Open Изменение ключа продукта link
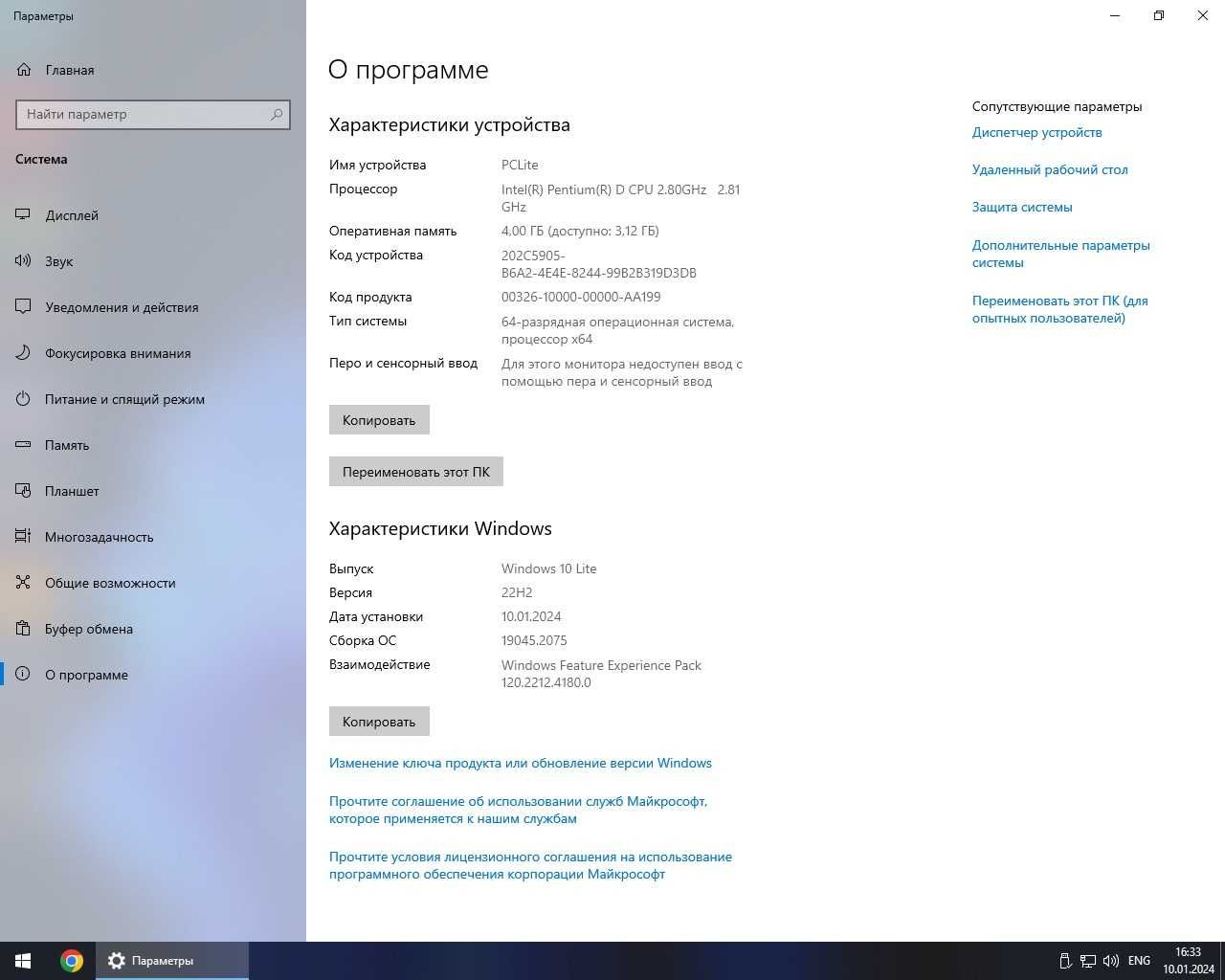 point(521,763)
